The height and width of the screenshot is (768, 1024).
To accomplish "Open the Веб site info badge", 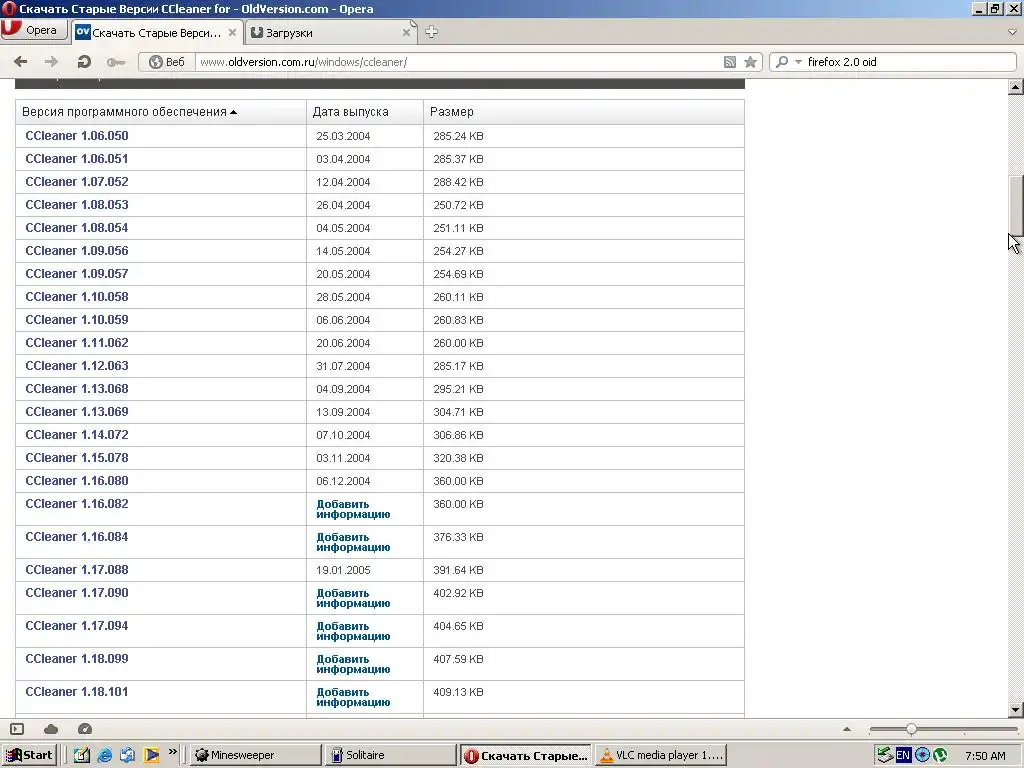I will 167,62.
